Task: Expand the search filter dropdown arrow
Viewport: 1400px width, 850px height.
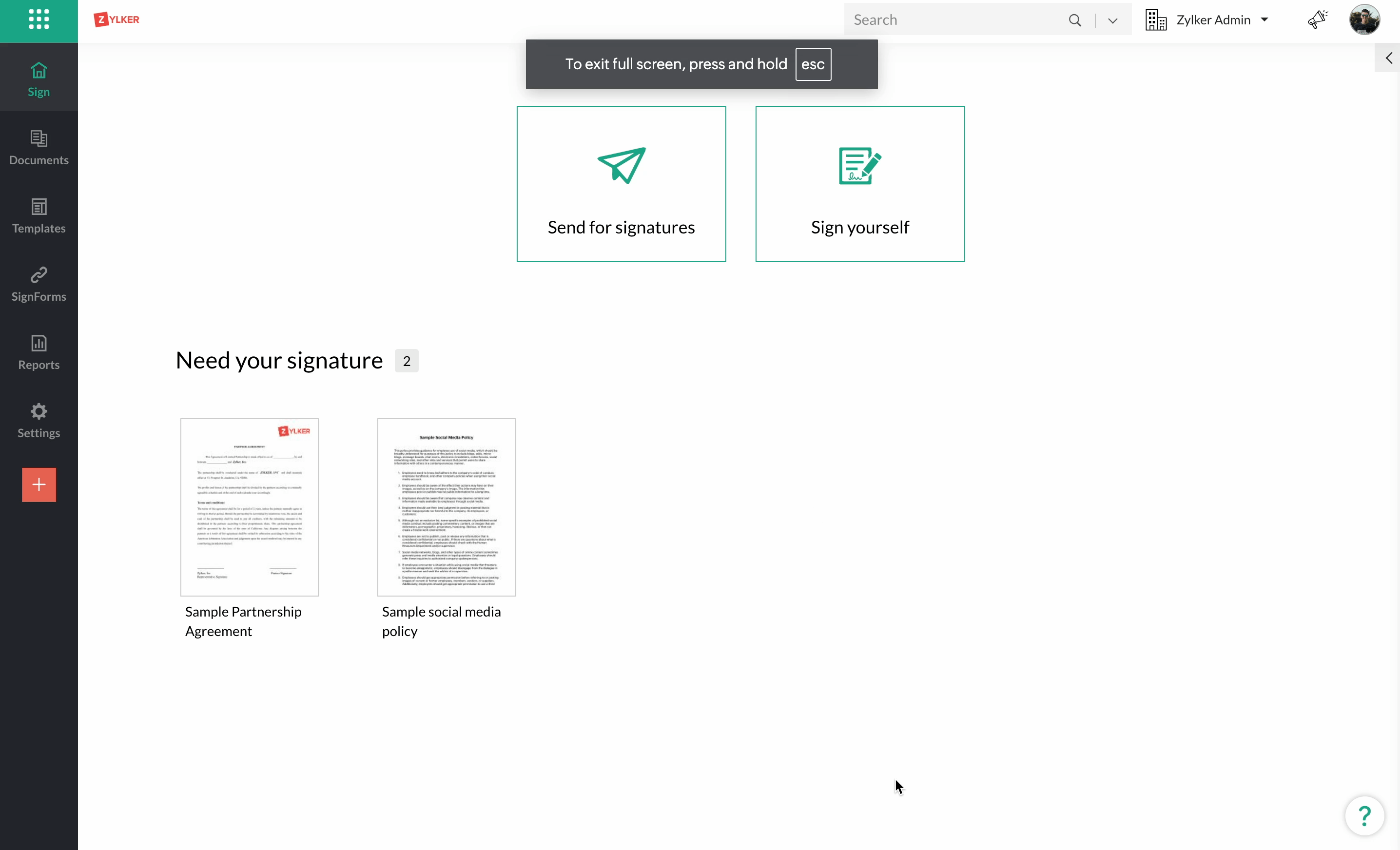Action: 1112,20
